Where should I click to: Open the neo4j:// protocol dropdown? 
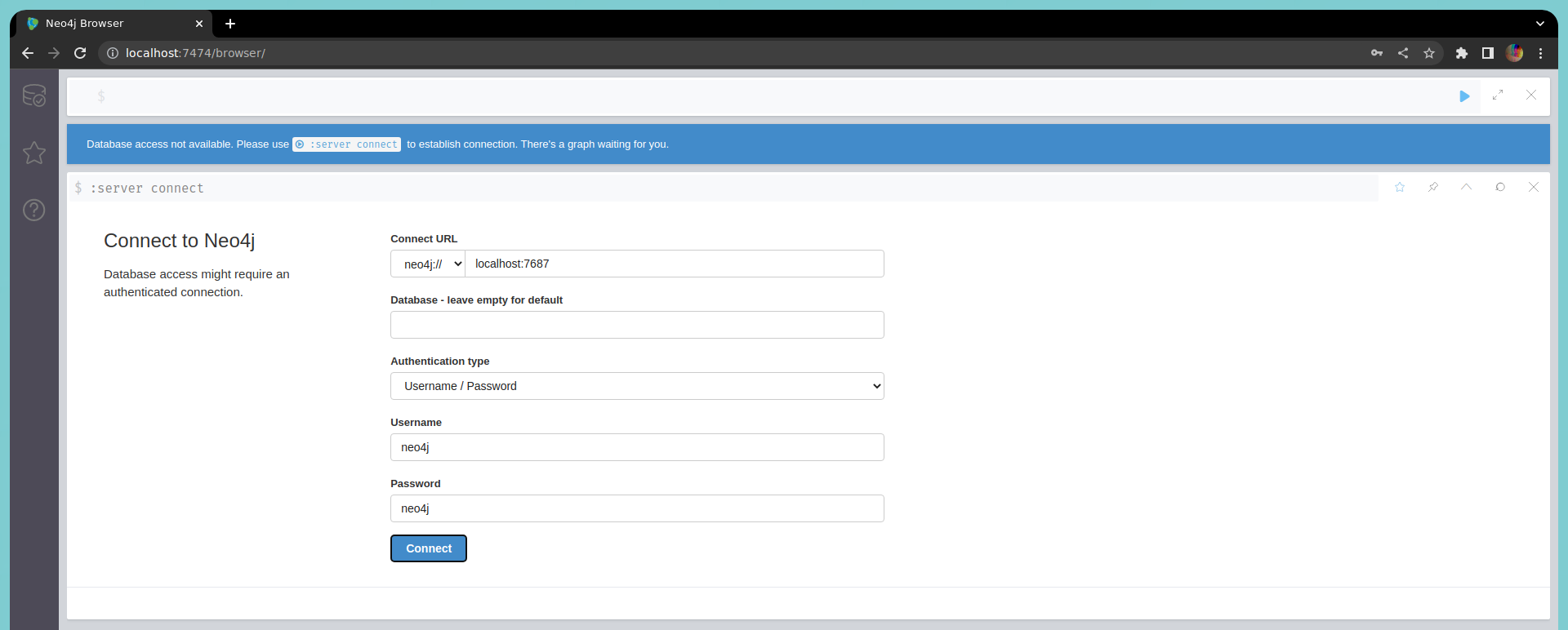[428, 264]
